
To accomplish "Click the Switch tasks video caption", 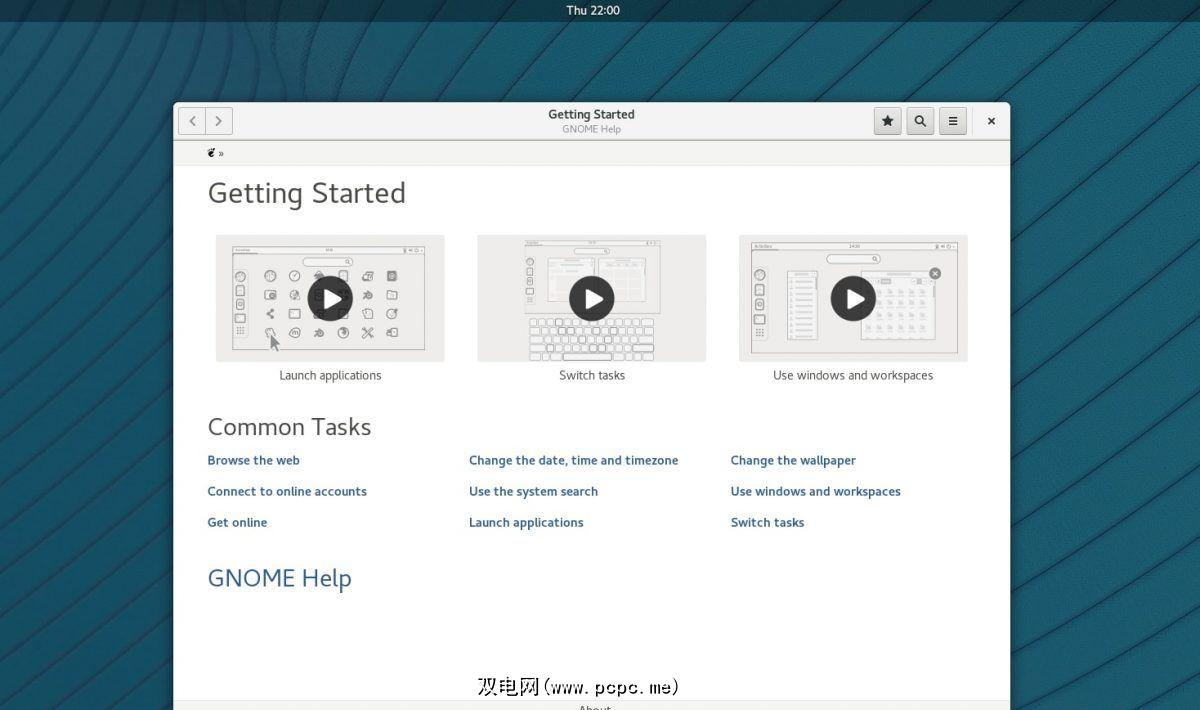I will (x=592, y=375).
